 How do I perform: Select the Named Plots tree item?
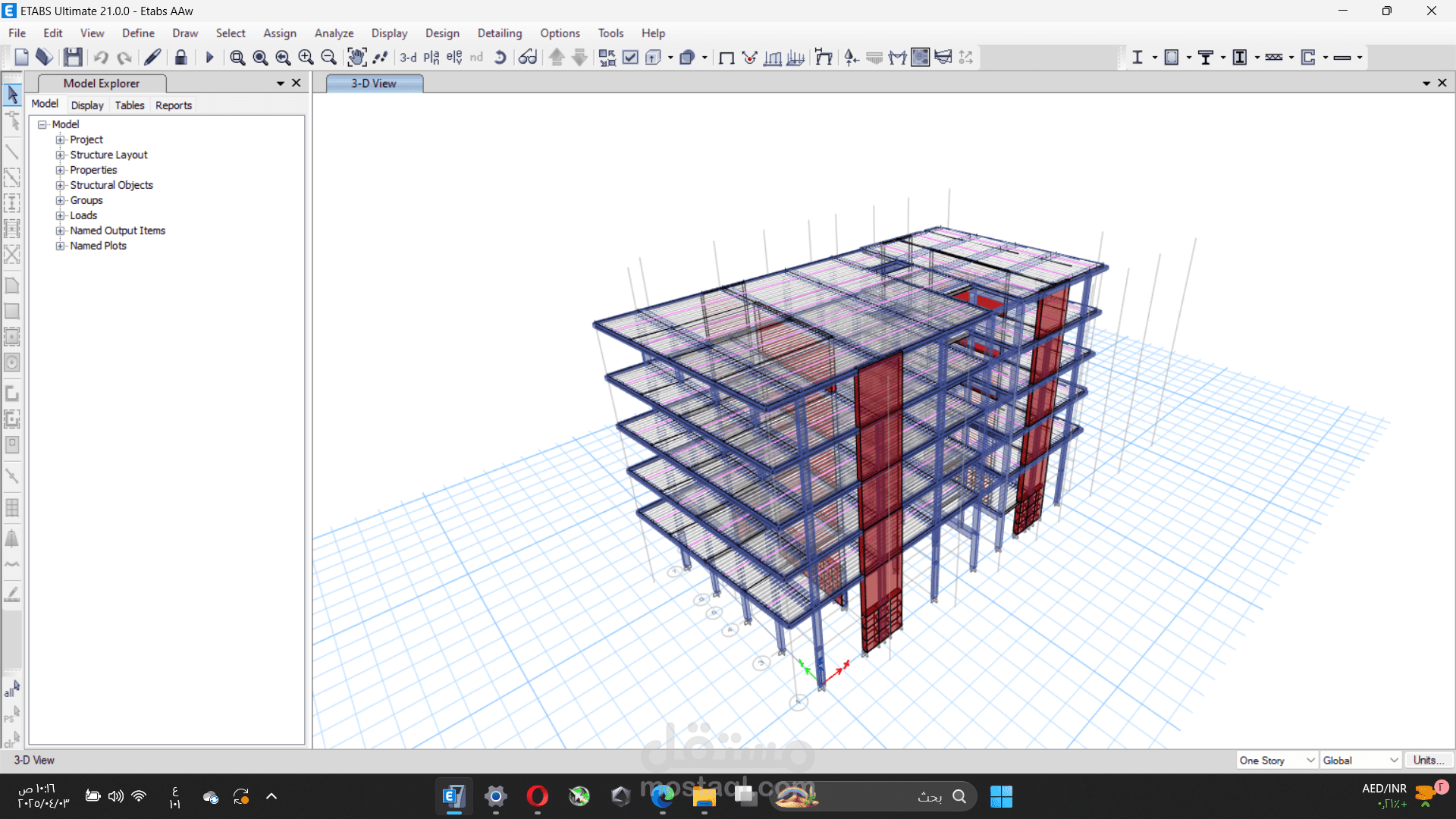tap(99, 246)
